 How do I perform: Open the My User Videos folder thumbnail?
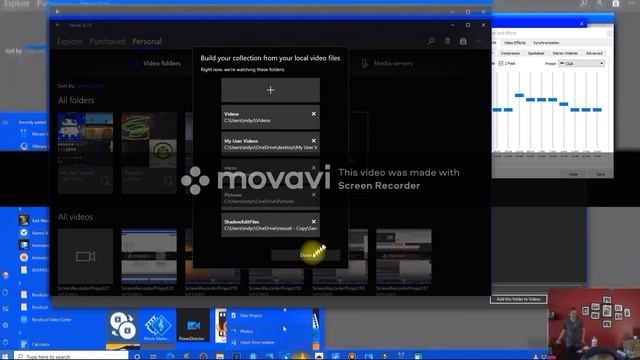point(85,140)
